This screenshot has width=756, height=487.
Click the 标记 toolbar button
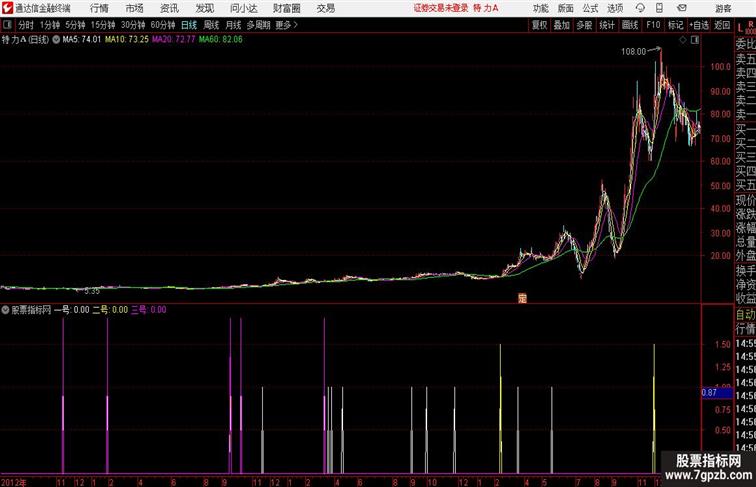(675, 25)
